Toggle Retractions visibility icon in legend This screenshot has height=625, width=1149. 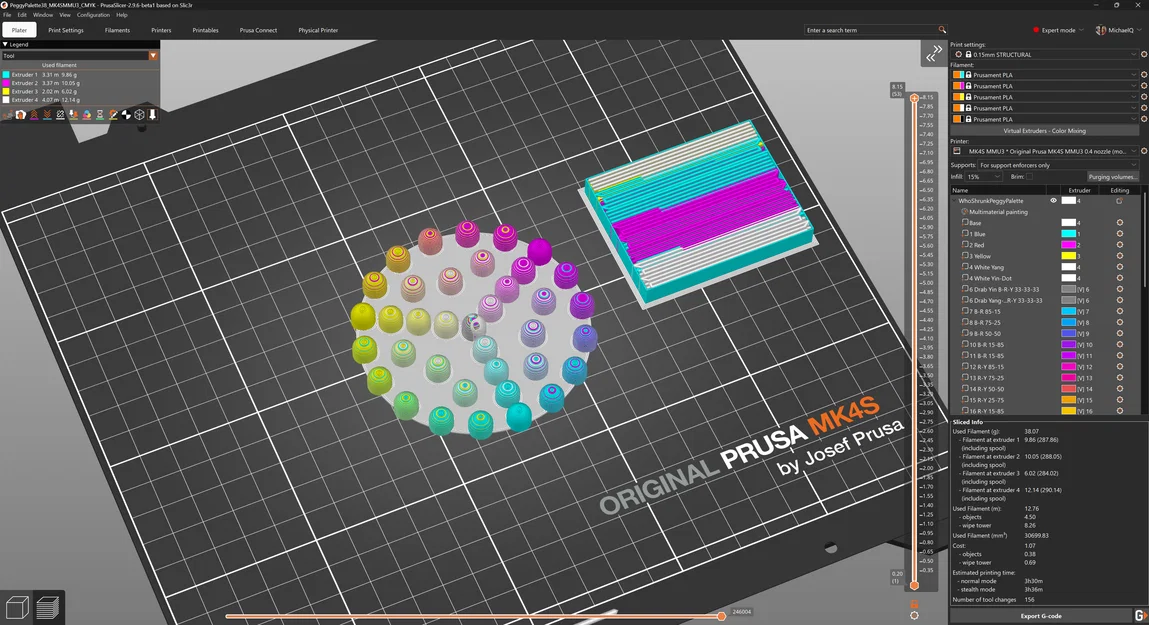(34, 115)
